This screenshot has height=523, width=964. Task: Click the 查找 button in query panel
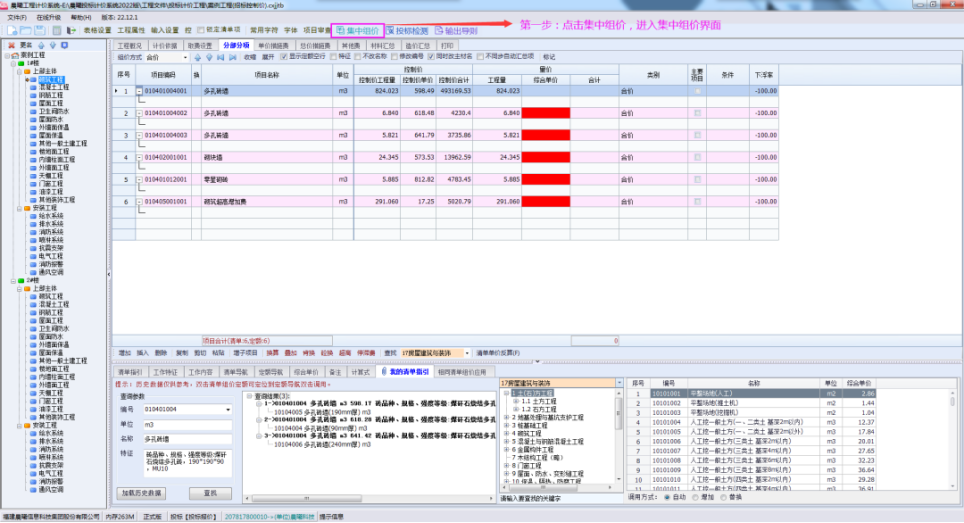pyautogui.click(x=210, y=493)
